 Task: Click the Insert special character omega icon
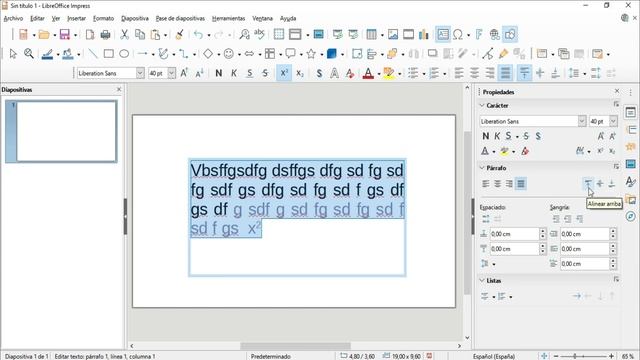pyautogui.click(x=458, y=35)
